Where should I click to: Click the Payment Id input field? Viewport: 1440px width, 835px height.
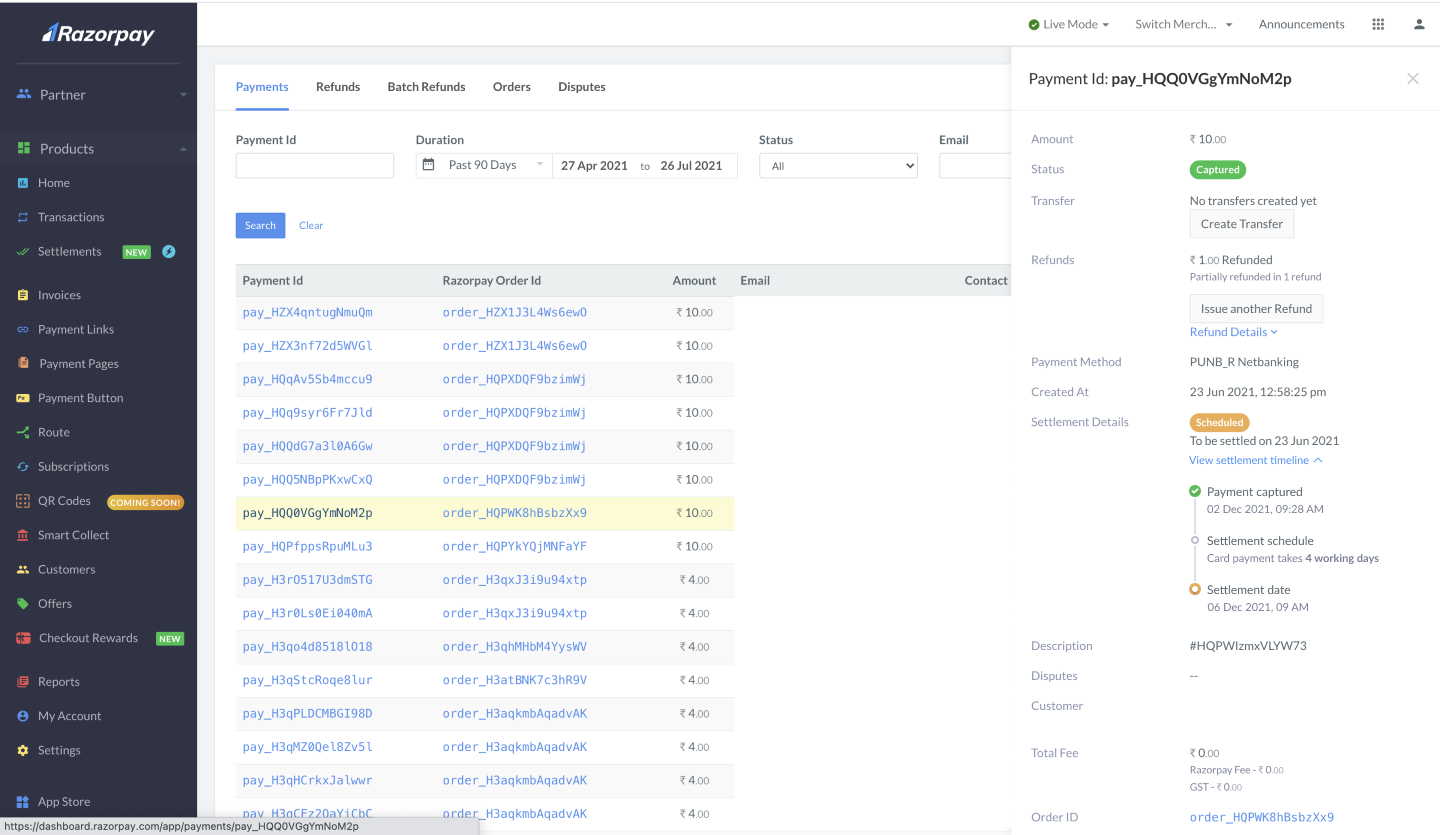click(x=315, y=166)
